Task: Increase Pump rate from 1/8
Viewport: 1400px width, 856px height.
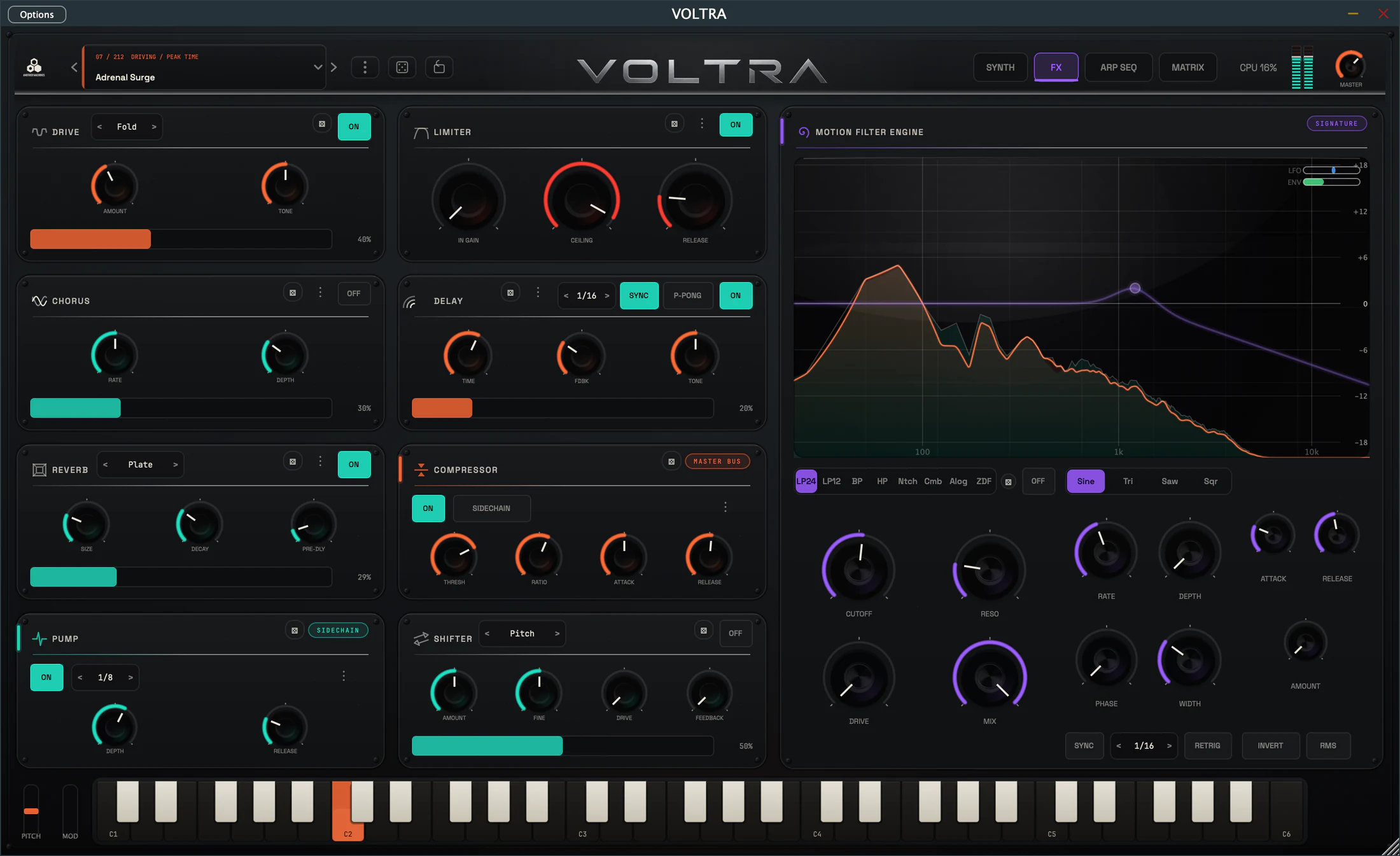Action: point(130,677)
